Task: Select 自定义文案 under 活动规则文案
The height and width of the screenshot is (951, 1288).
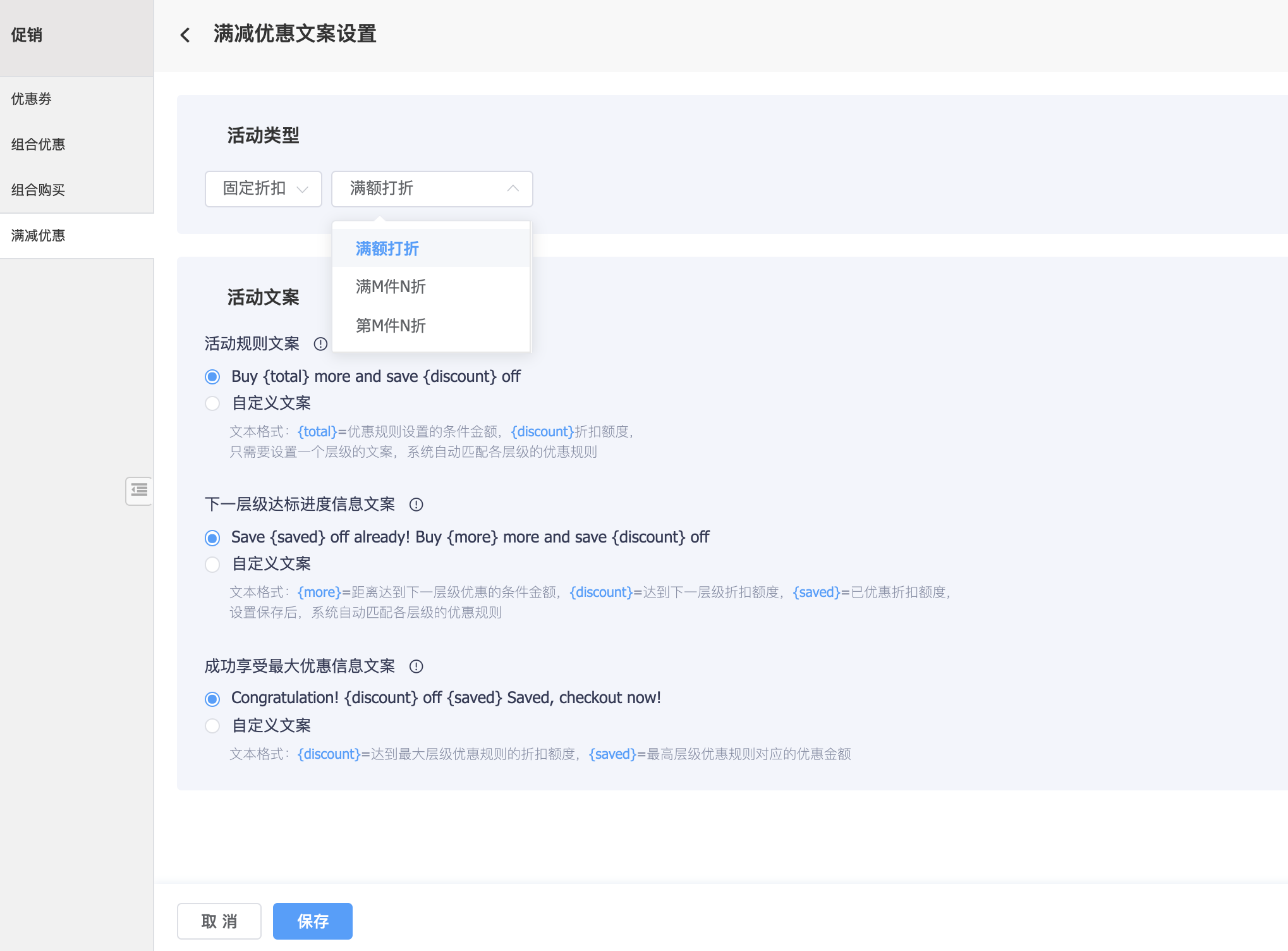Action: click(212, 403)
